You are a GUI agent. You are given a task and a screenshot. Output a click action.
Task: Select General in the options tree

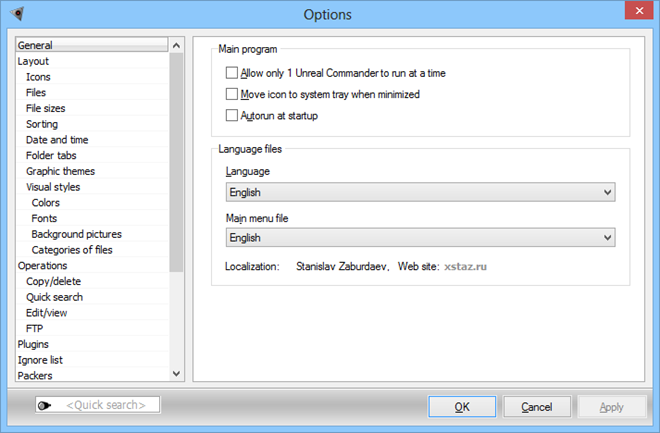(x=92, y=45)
